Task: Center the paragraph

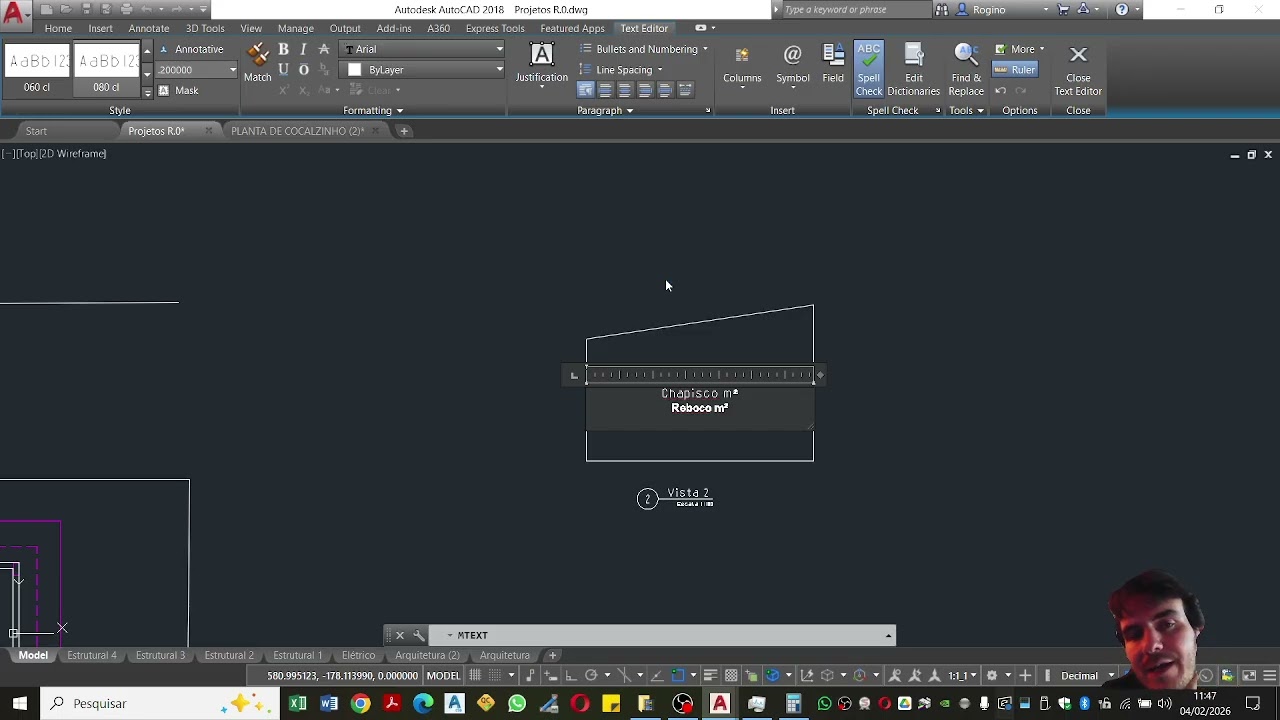Action: [x=625, y=90]
